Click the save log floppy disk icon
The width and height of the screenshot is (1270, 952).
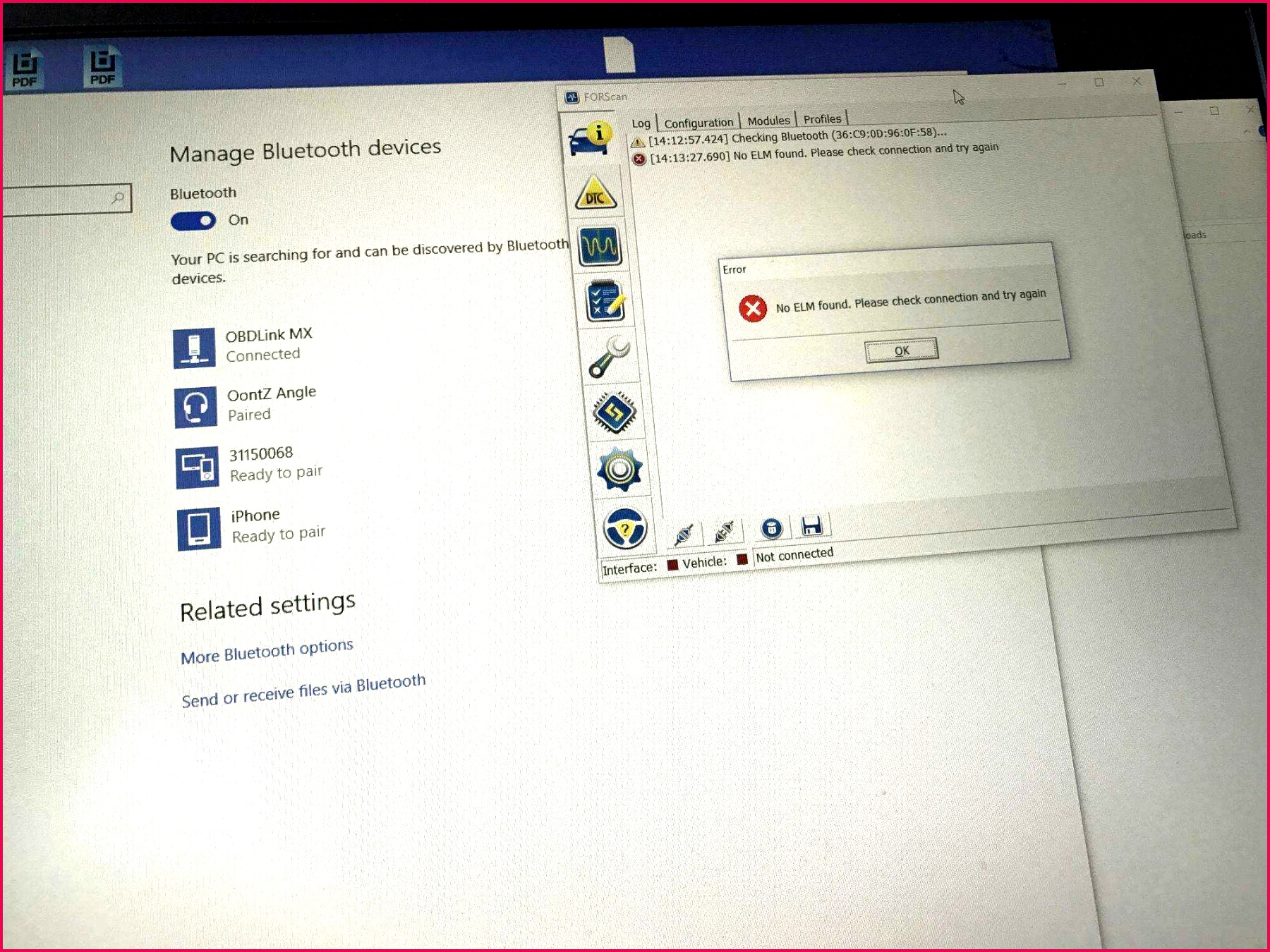[x=812, y=525]
